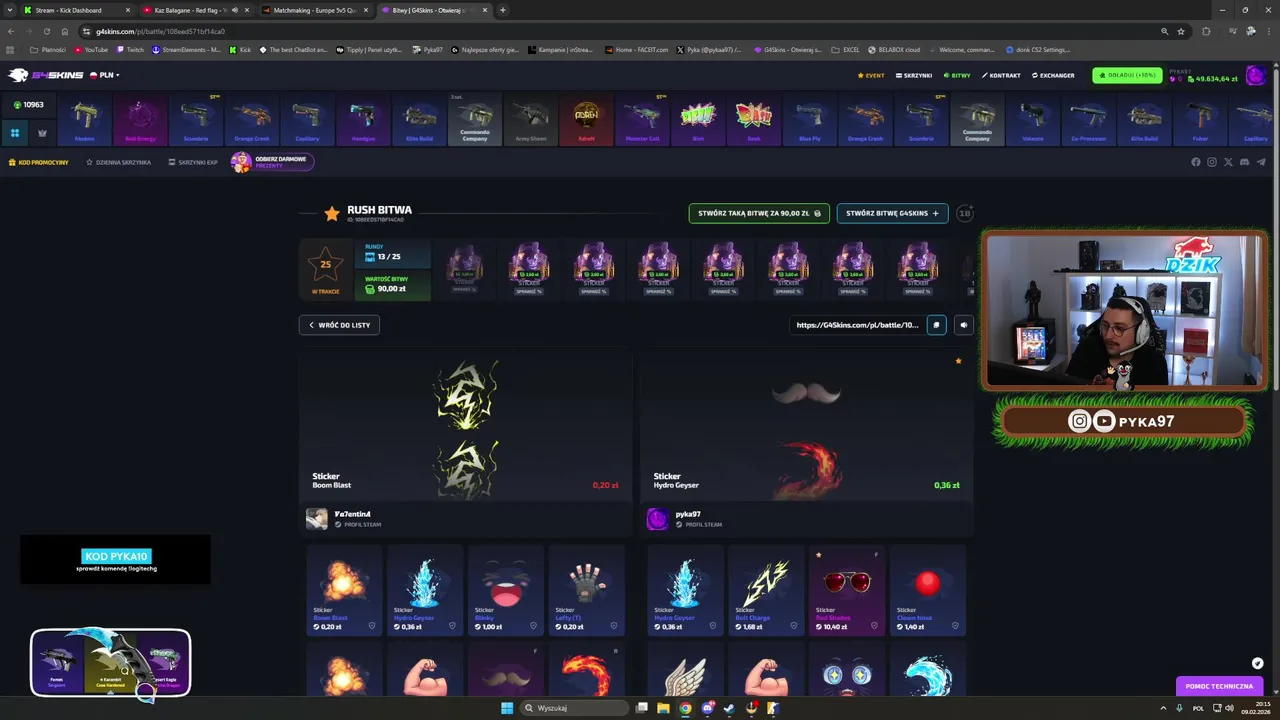Open DZIENNA SKRZYNKA link

tap(118, 162)
